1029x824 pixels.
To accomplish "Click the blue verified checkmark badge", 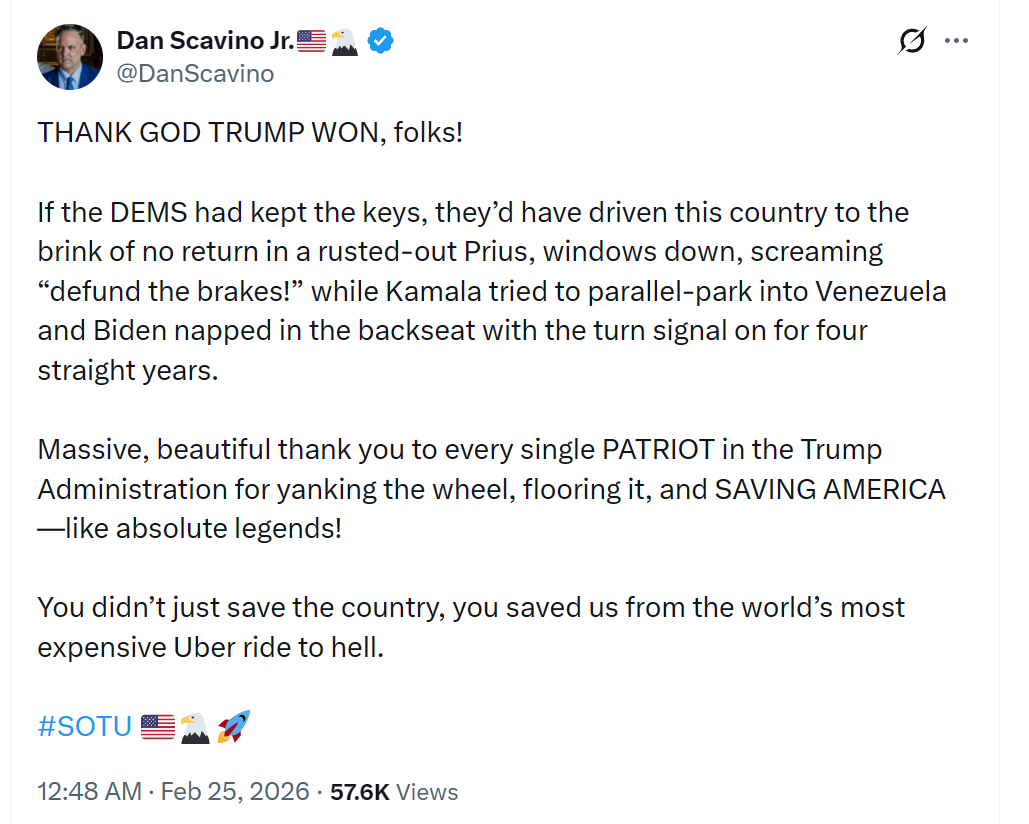I will click(x=381, y=41).
